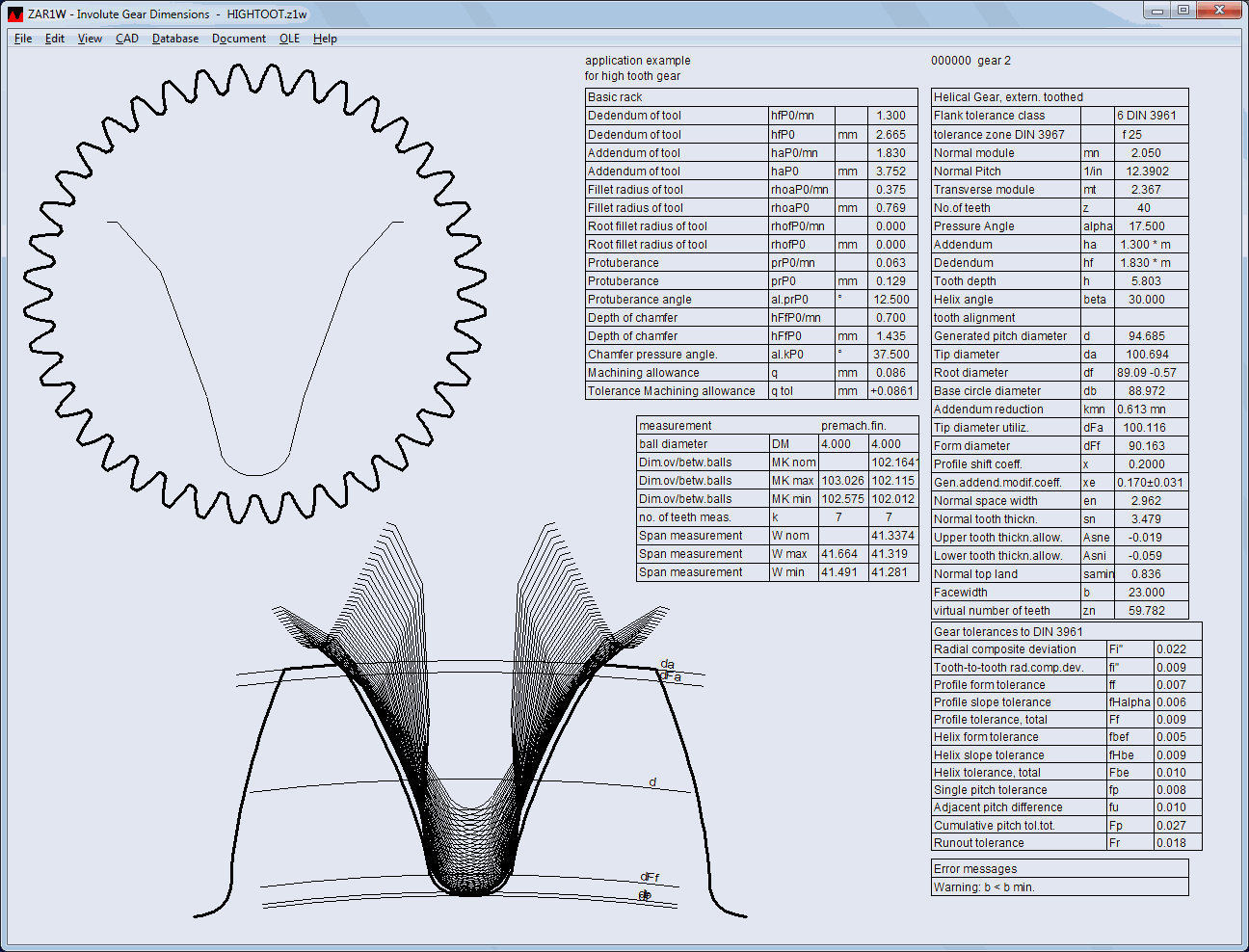Screen dimensions: 1249x952
Task: Open the File menu
Action: pos(23,39)
